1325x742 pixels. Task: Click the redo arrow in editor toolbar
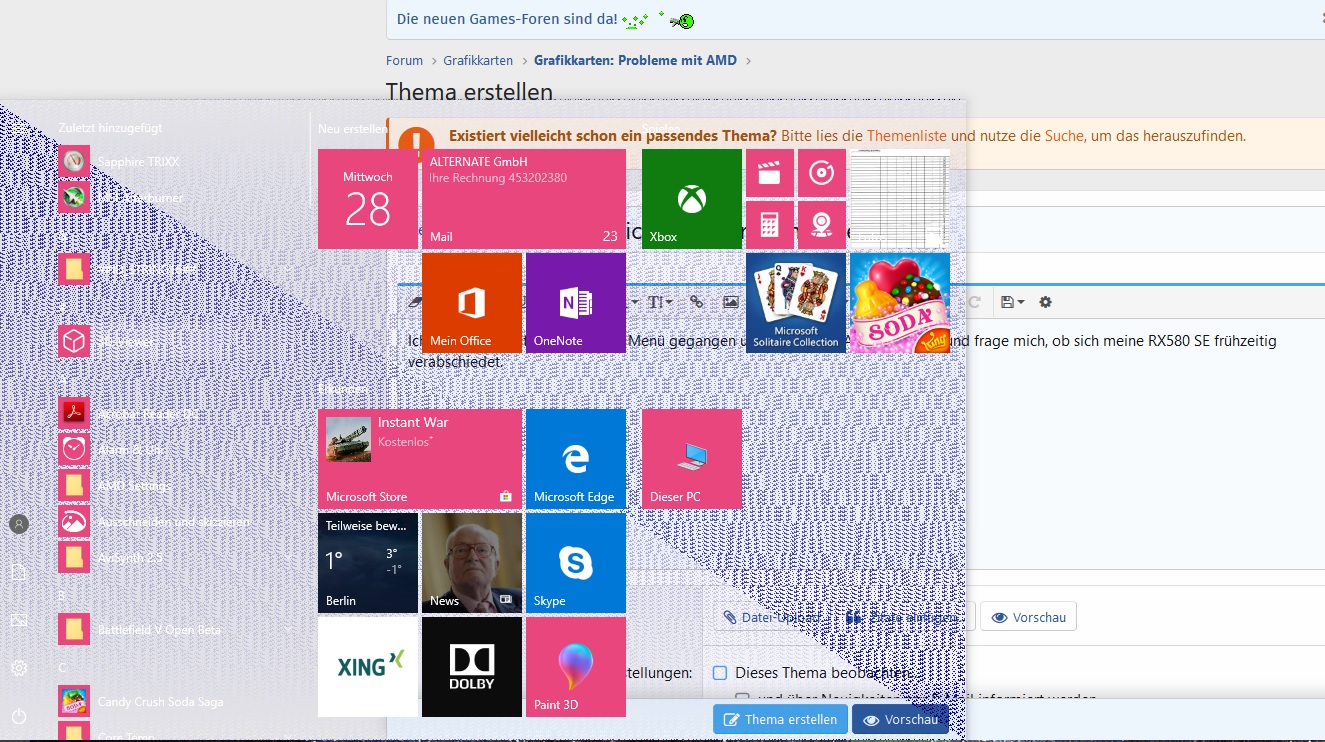click(x=974, y=302)
